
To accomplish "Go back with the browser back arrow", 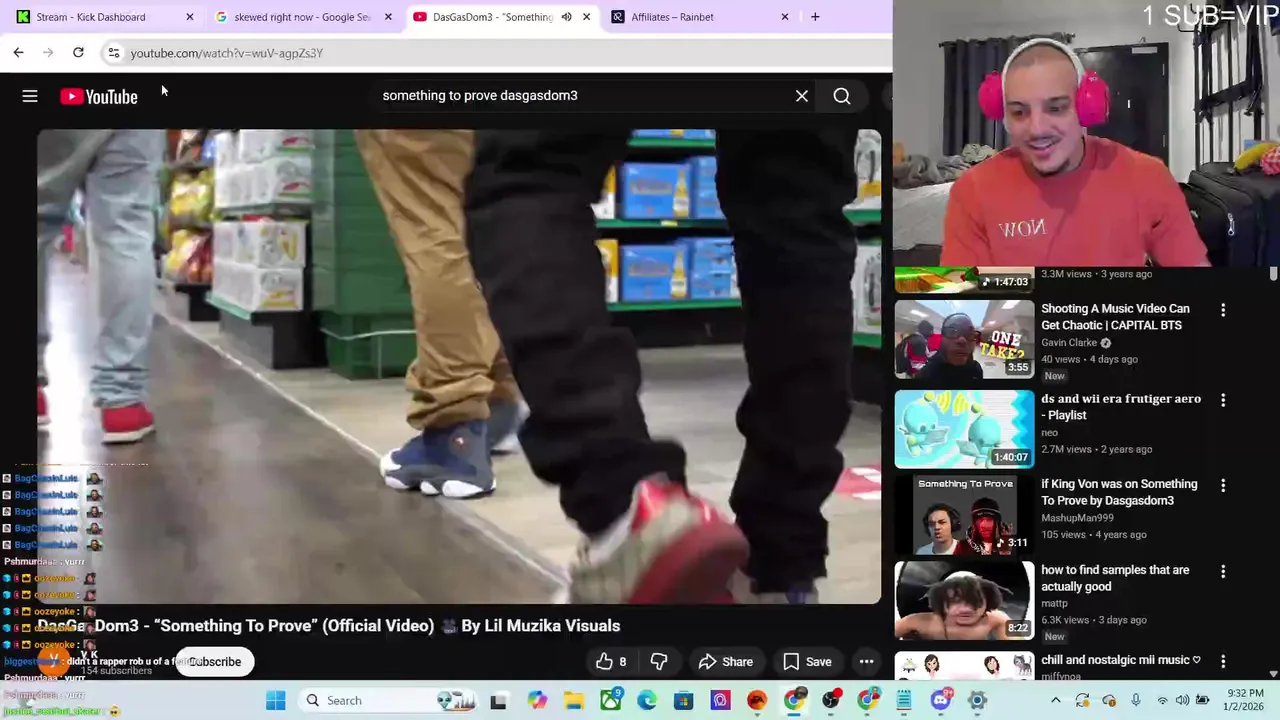I will point(18,52).
